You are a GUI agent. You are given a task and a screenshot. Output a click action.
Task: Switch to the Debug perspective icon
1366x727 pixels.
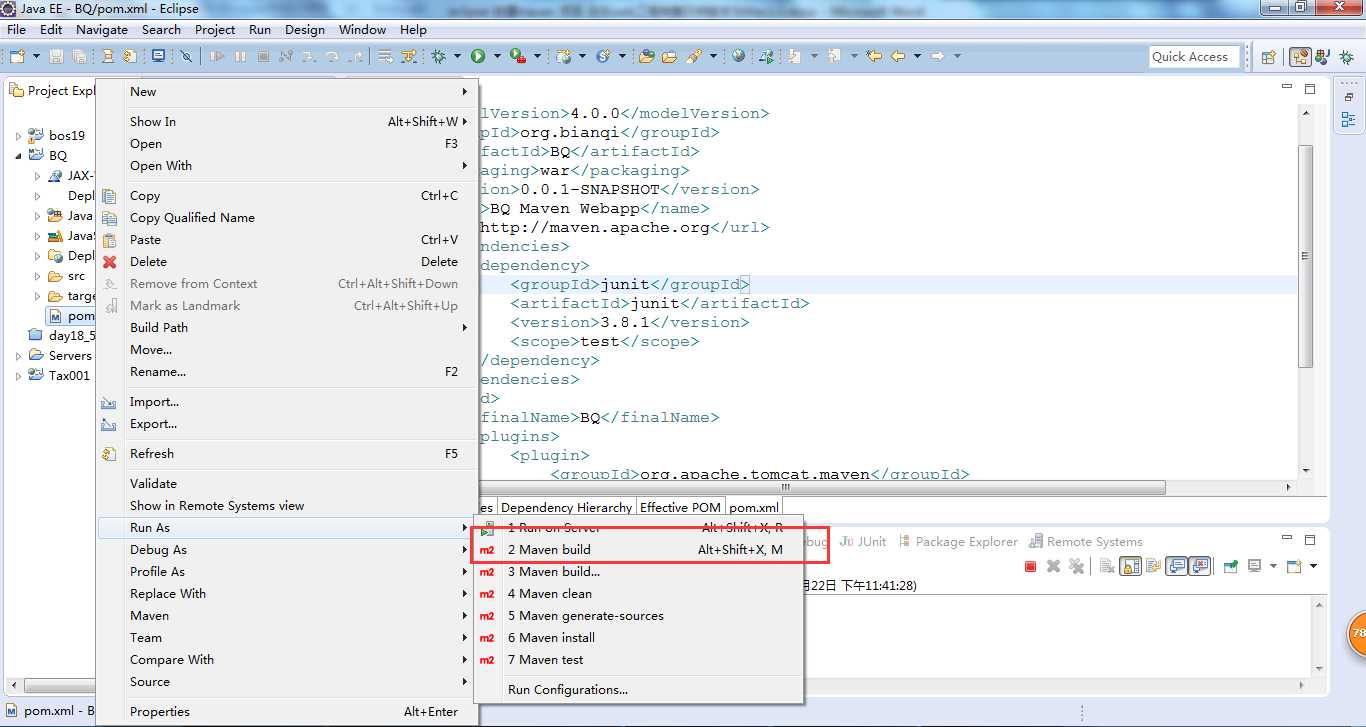tap(1346, 57)
